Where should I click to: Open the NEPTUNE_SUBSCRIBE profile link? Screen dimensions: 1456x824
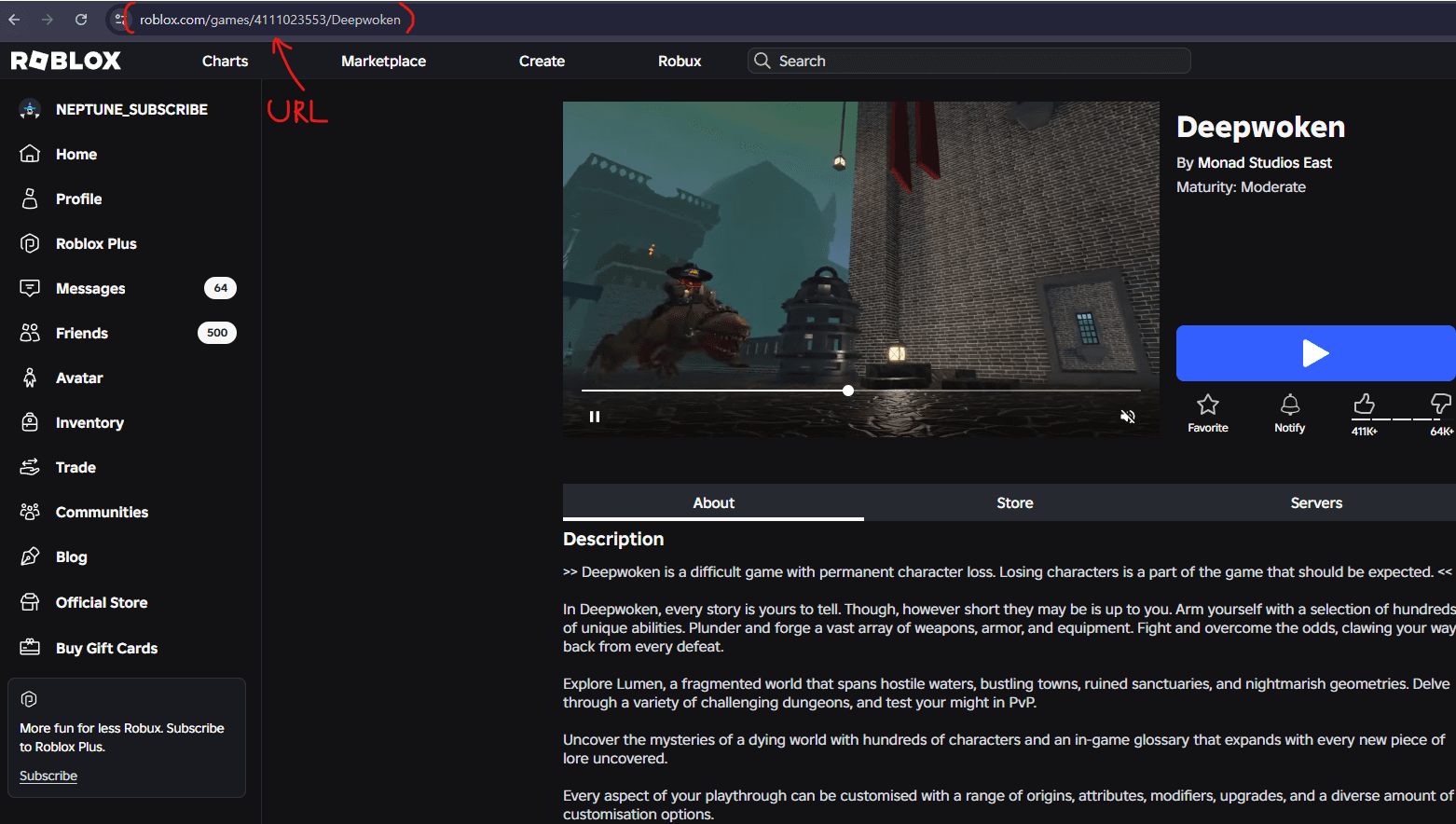[131, 109]
